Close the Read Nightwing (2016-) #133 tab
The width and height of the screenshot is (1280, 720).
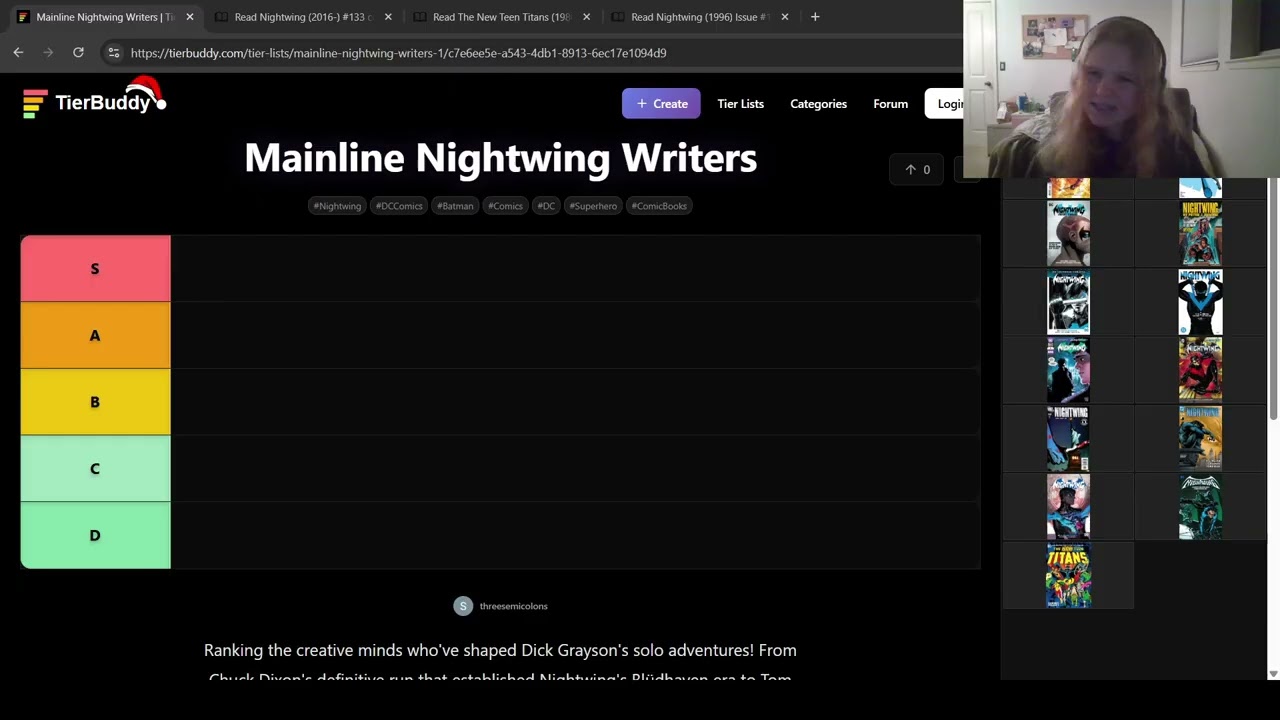coord(388,17)
